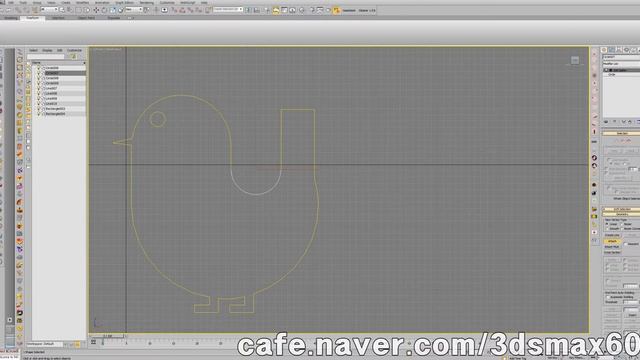
Task: Open the Create command panel tab
Action: pyautogui.click(x=603, y=50)
